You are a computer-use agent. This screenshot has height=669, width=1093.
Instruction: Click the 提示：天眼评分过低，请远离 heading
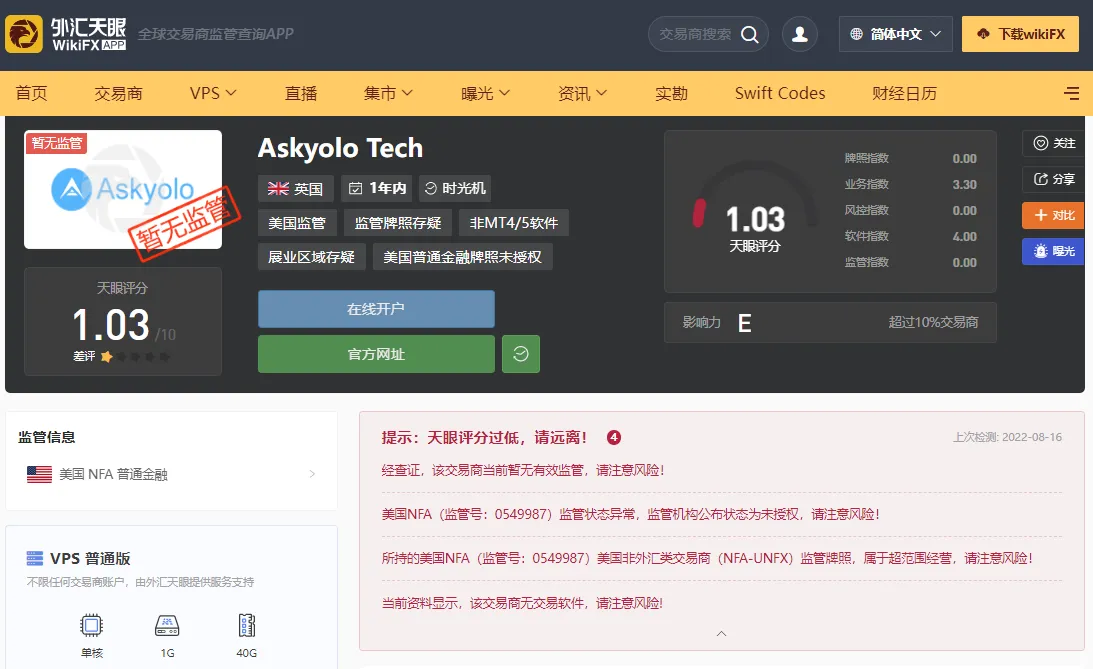pos(484,437)
